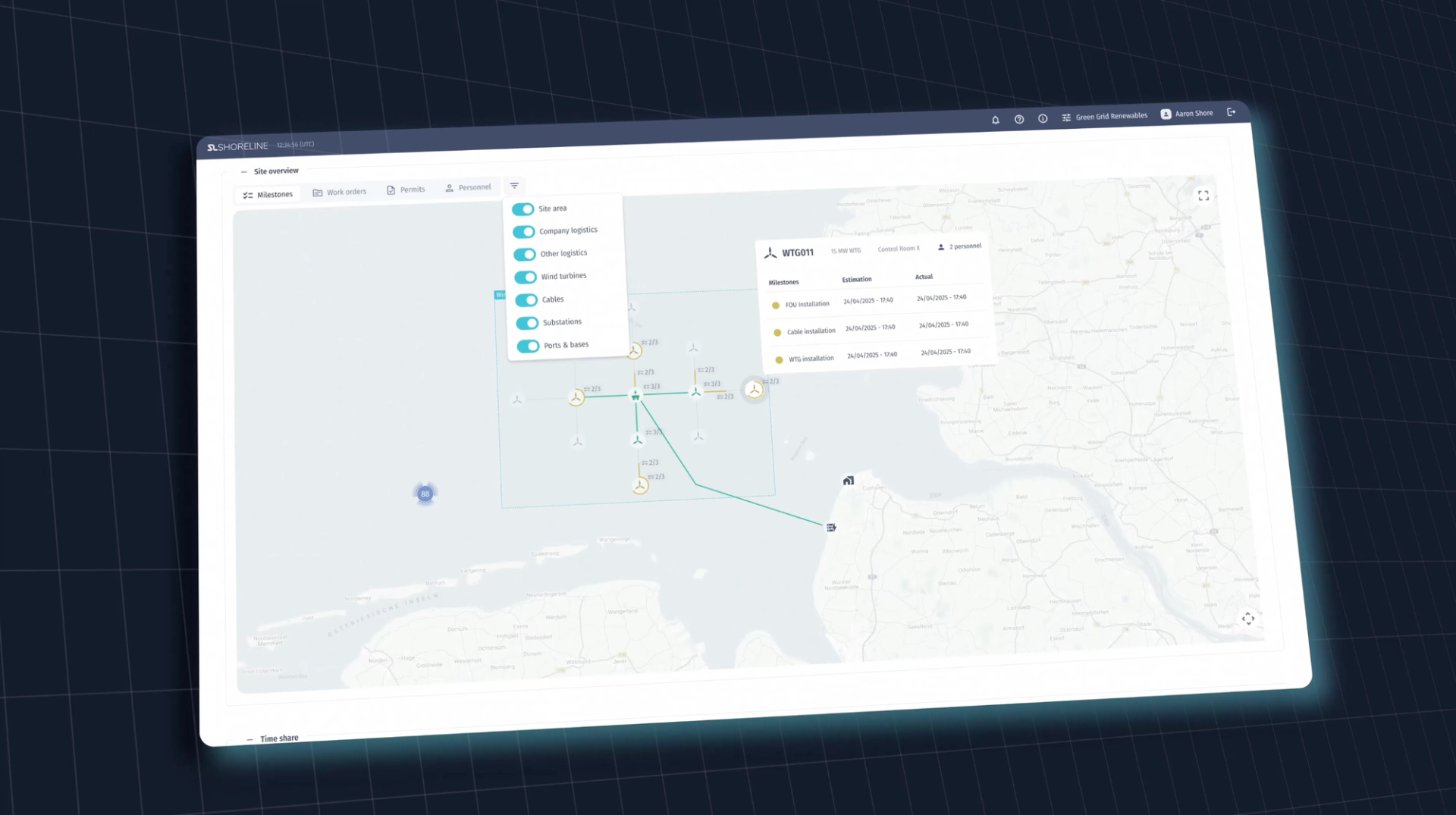The height and width of the screenshot is (815, 1456).
Task: Click the 2 personnel label in WTG011 card
Action: pos(959,247)
